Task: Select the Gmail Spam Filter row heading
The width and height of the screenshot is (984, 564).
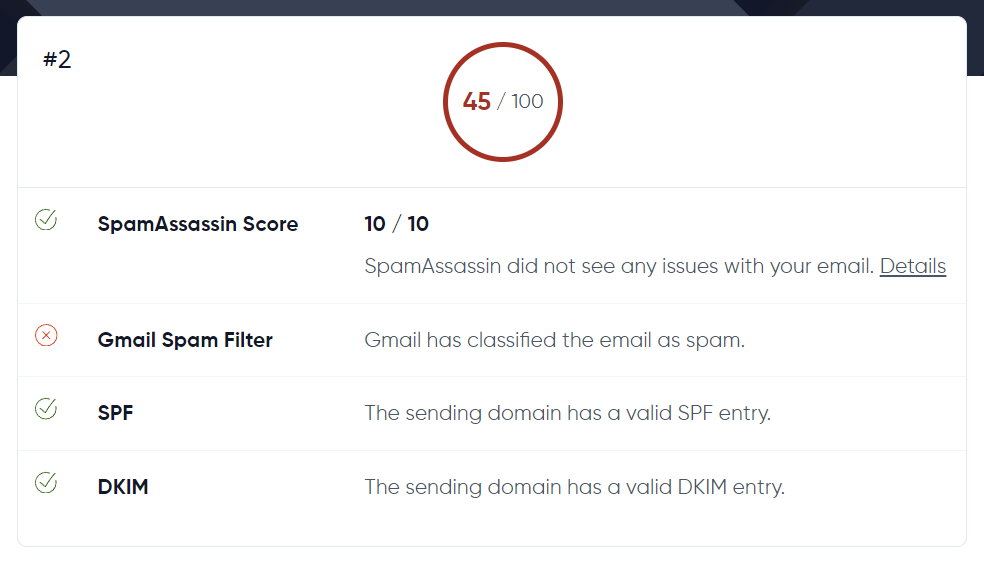Action: click(x=185, y=340)
